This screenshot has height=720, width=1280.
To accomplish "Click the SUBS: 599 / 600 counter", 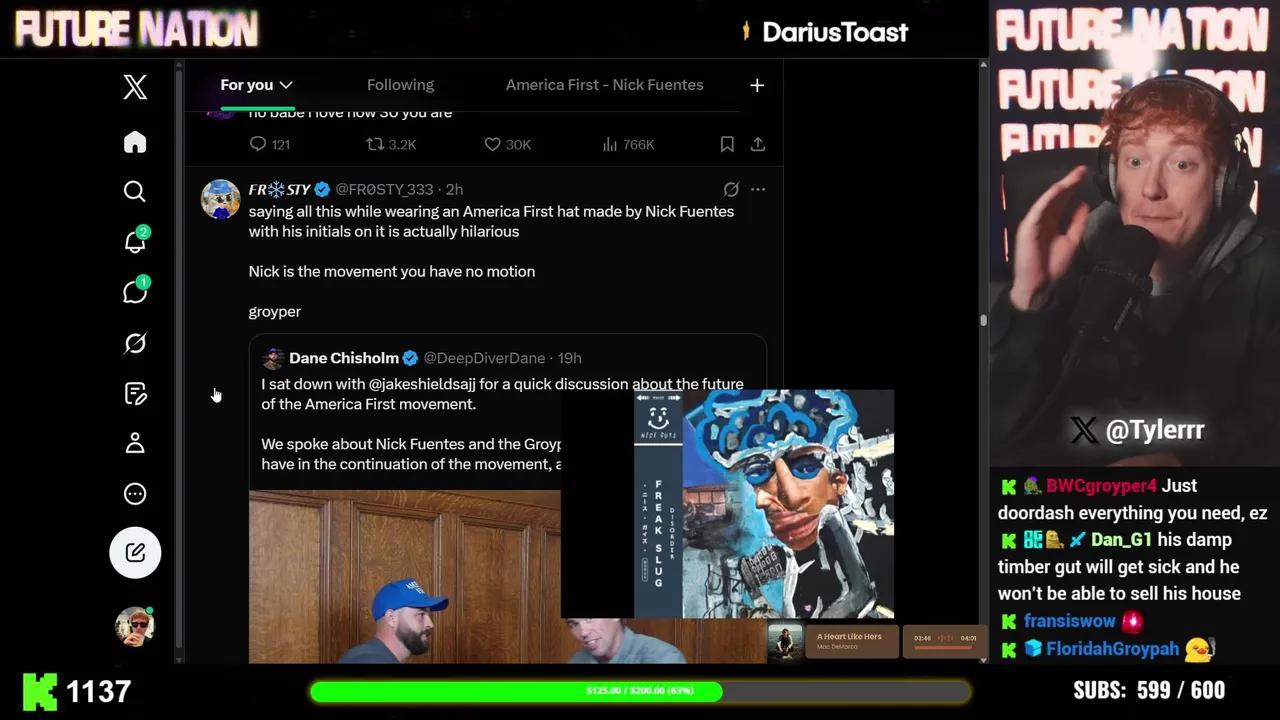I will tap(1149, 691).
